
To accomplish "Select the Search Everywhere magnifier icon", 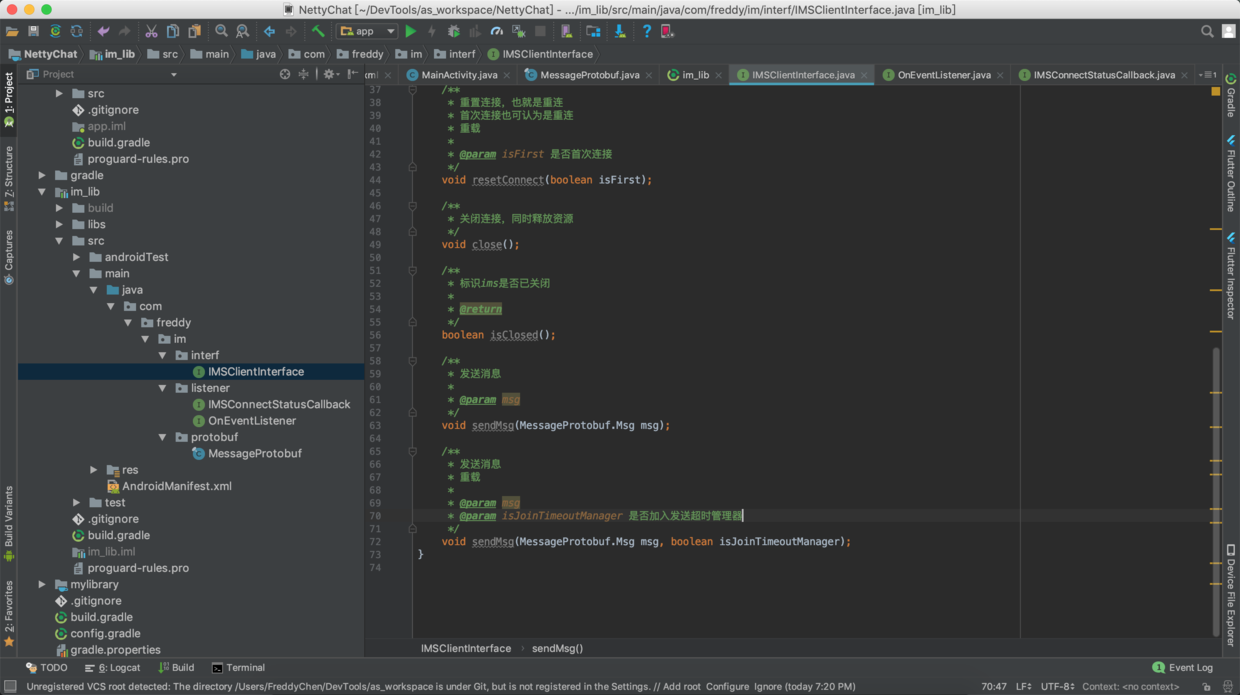I will 1207,31.
